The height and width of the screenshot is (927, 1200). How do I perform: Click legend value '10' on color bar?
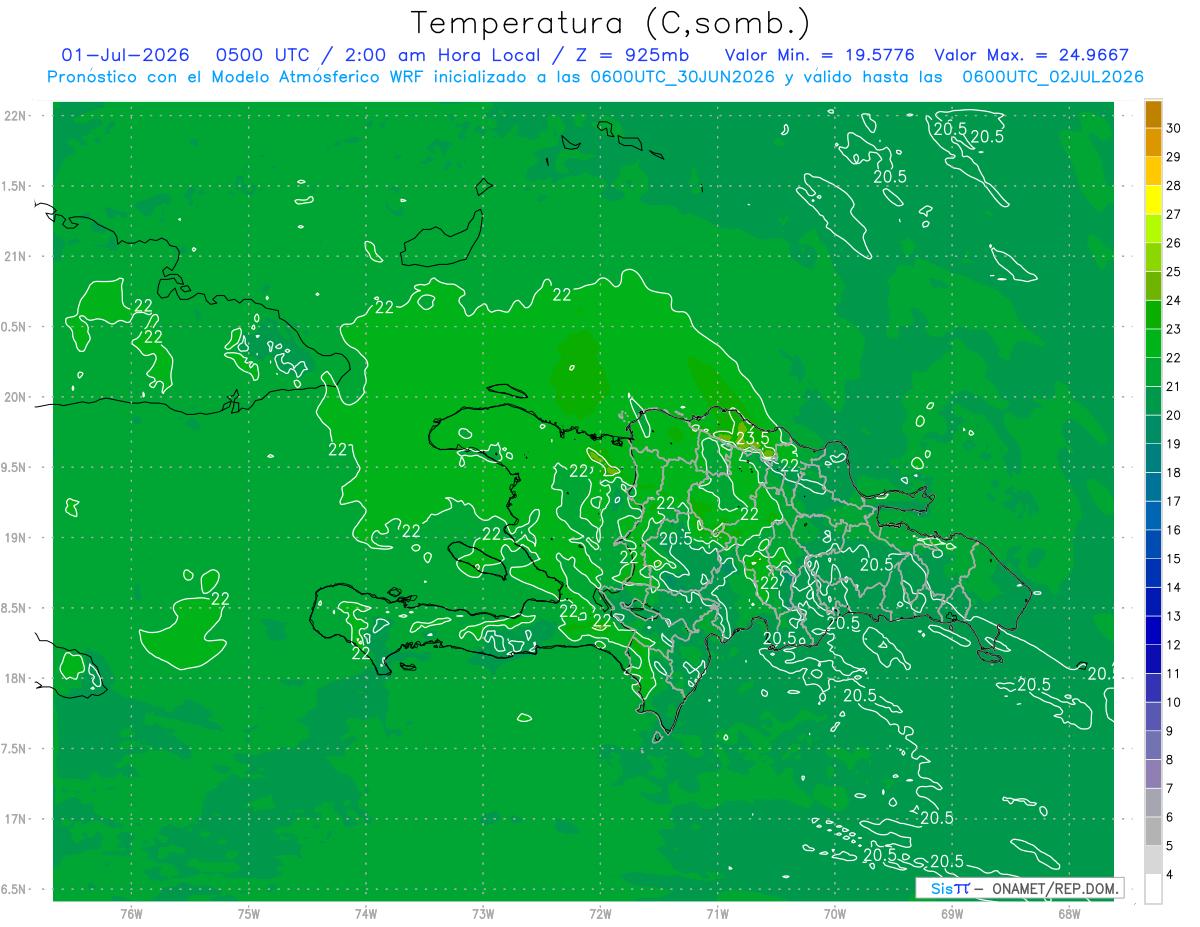1174,702
